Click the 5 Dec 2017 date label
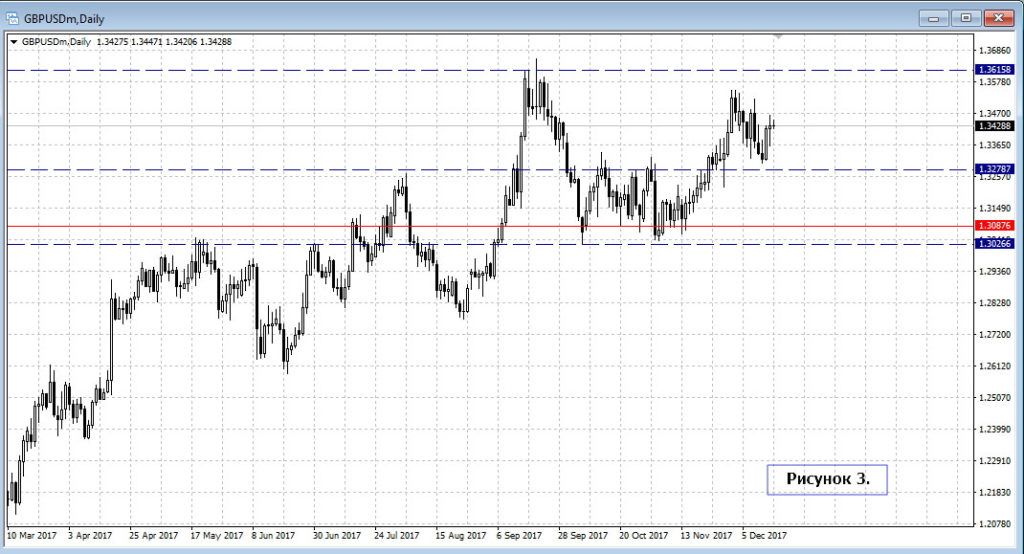Screen dimensions: 1024x554 [765, 535]
